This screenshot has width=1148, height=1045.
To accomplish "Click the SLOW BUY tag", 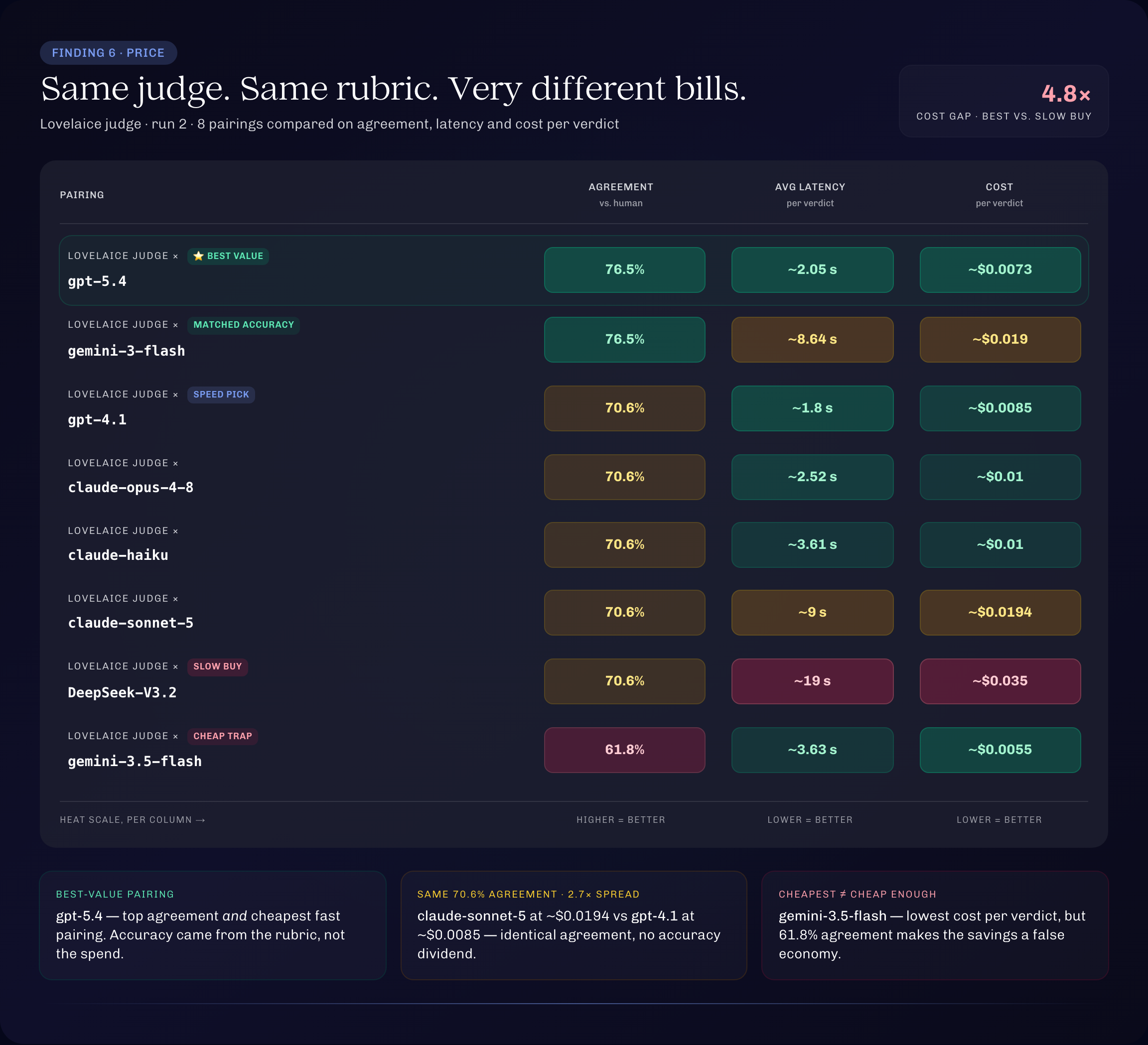I will pyautogui.click(x=218, y=666).
